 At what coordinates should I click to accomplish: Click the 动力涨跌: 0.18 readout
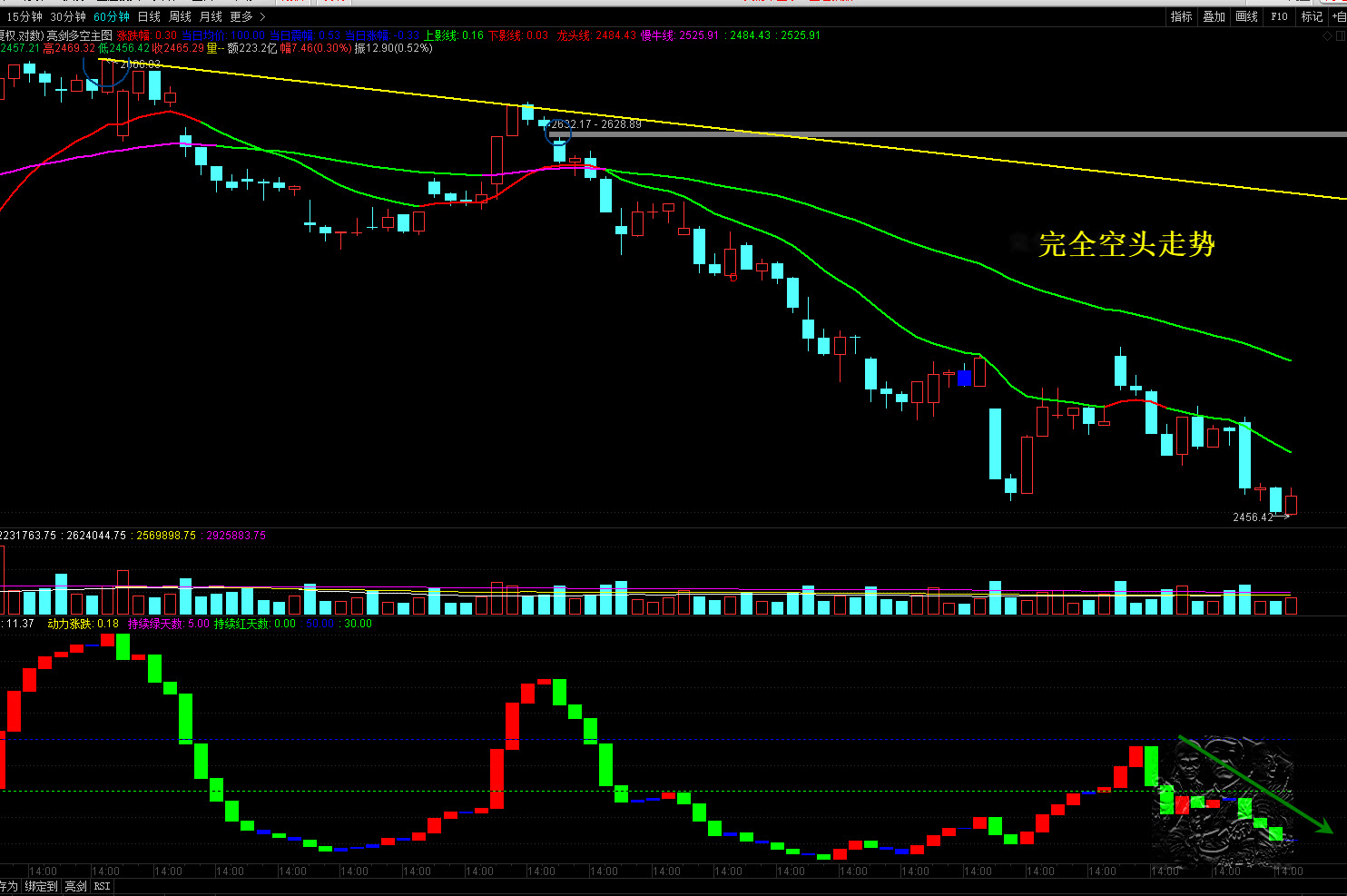coord(83,624)
